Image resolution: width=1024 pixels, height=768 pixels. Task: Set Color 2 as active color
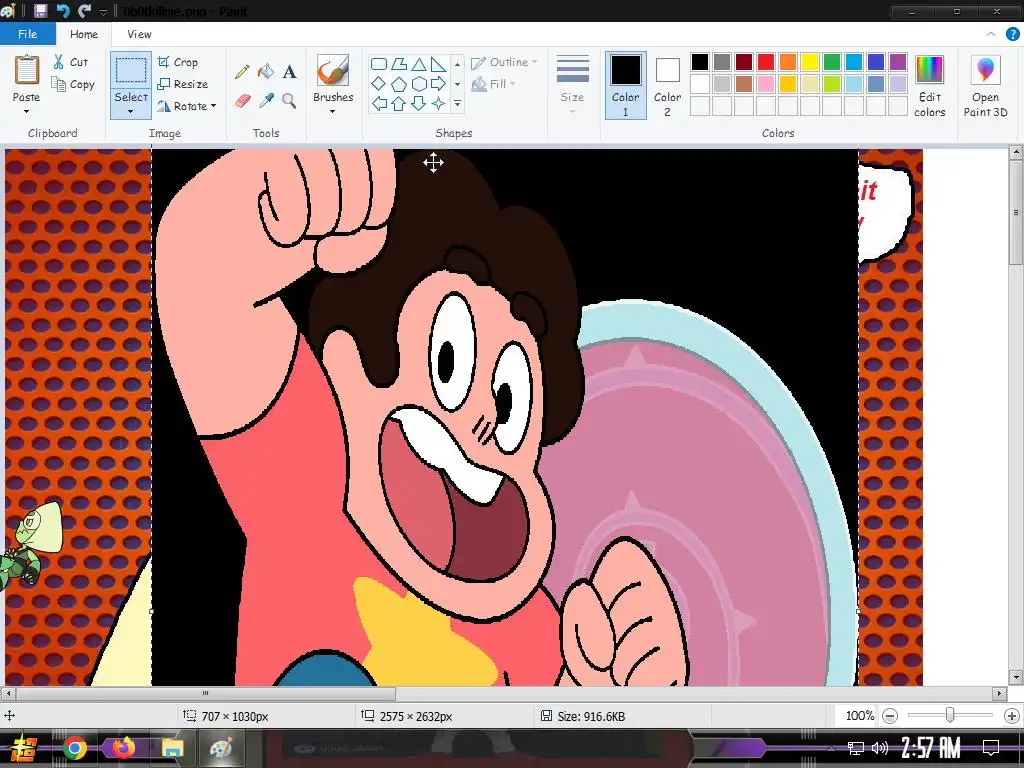[668, 84]
